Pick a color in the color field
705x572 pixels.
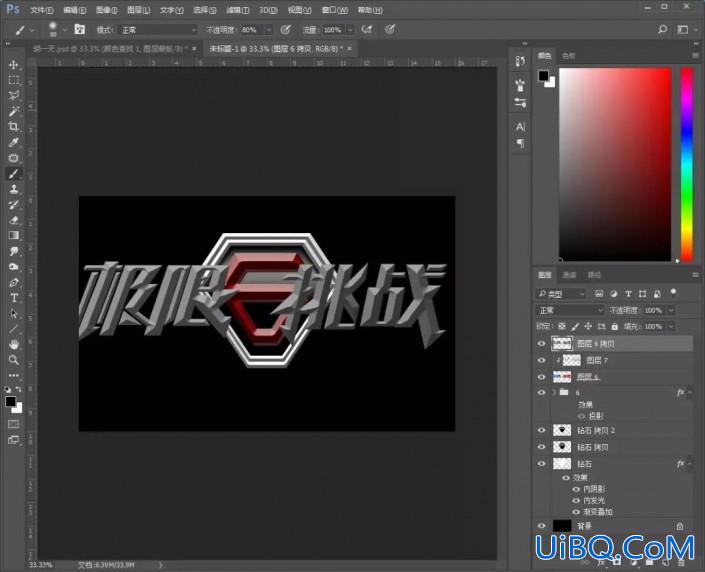pyautogui.click(x=615, y=164)
